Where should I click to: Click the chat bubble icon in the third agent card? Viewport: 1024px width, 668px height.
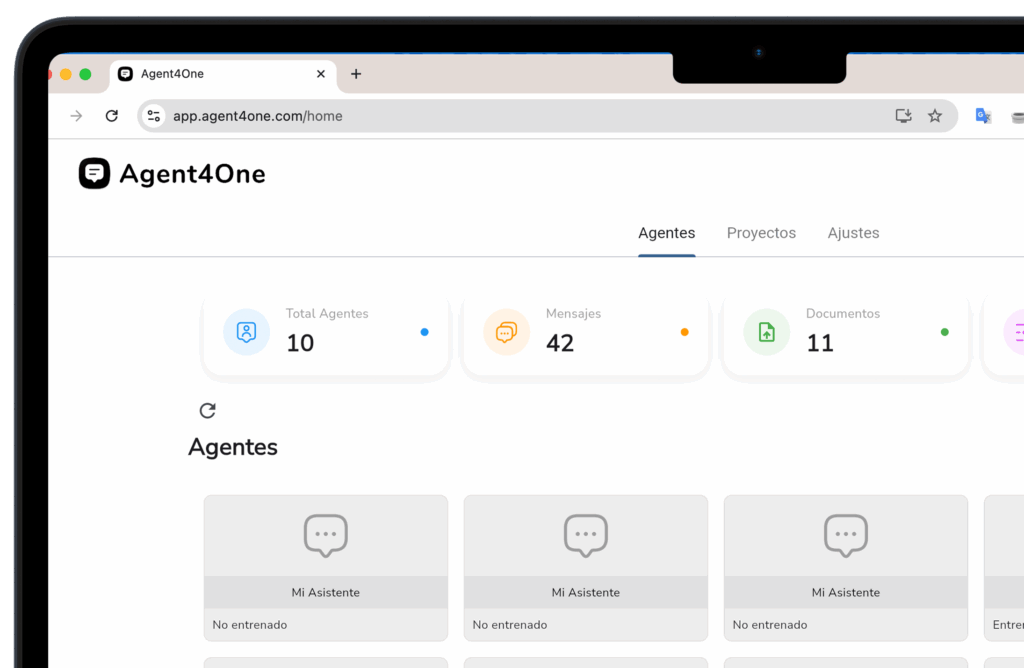coord(846,535)
